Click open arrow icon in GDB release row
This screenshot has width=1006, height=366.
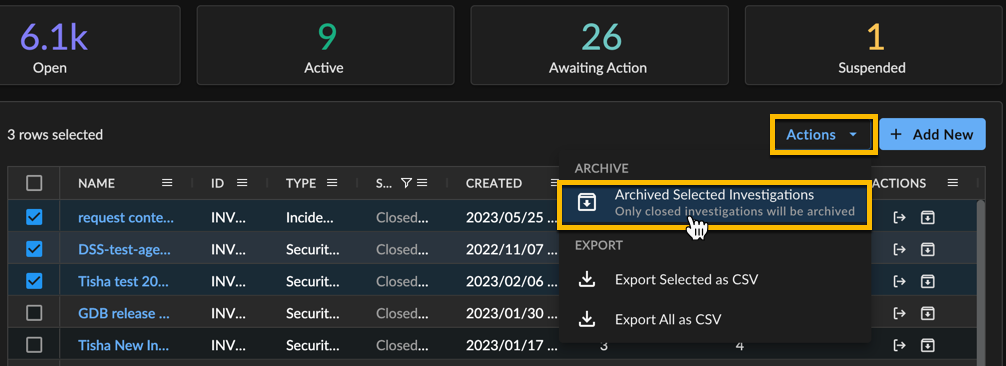[x=899, y=313]
